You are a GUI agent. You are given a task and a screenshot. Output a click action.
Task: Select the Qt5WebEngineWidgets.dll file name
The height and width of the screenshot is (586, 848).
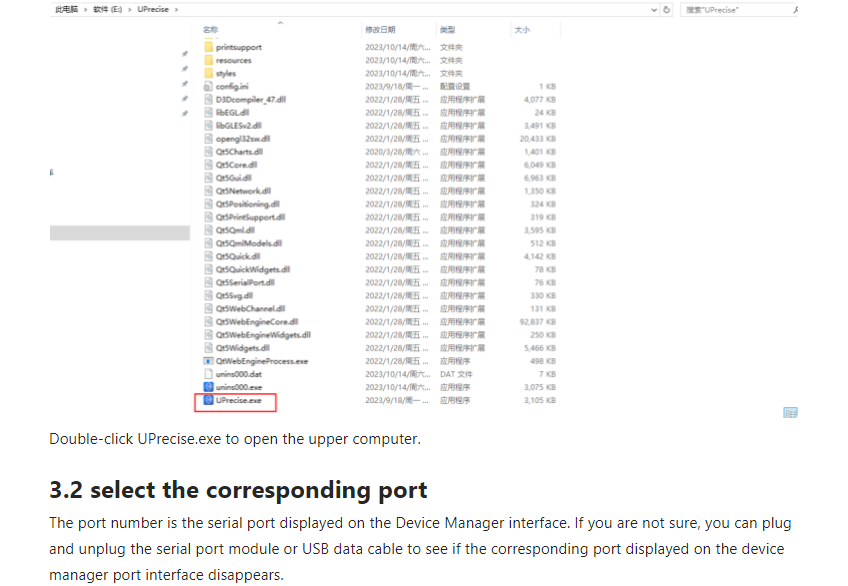(263, 335)
